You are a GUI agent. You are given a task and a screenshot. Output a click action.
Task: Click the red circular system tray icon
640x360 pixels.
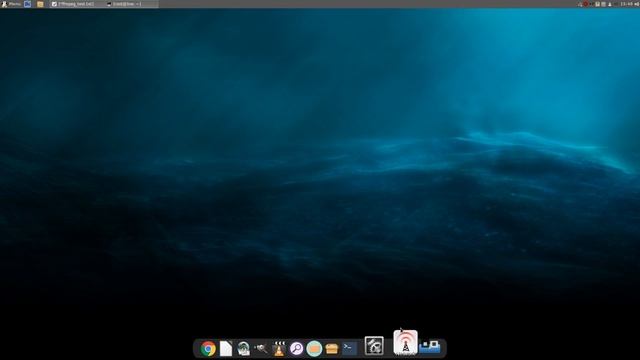pyautogui.click(x=585, y=4)
